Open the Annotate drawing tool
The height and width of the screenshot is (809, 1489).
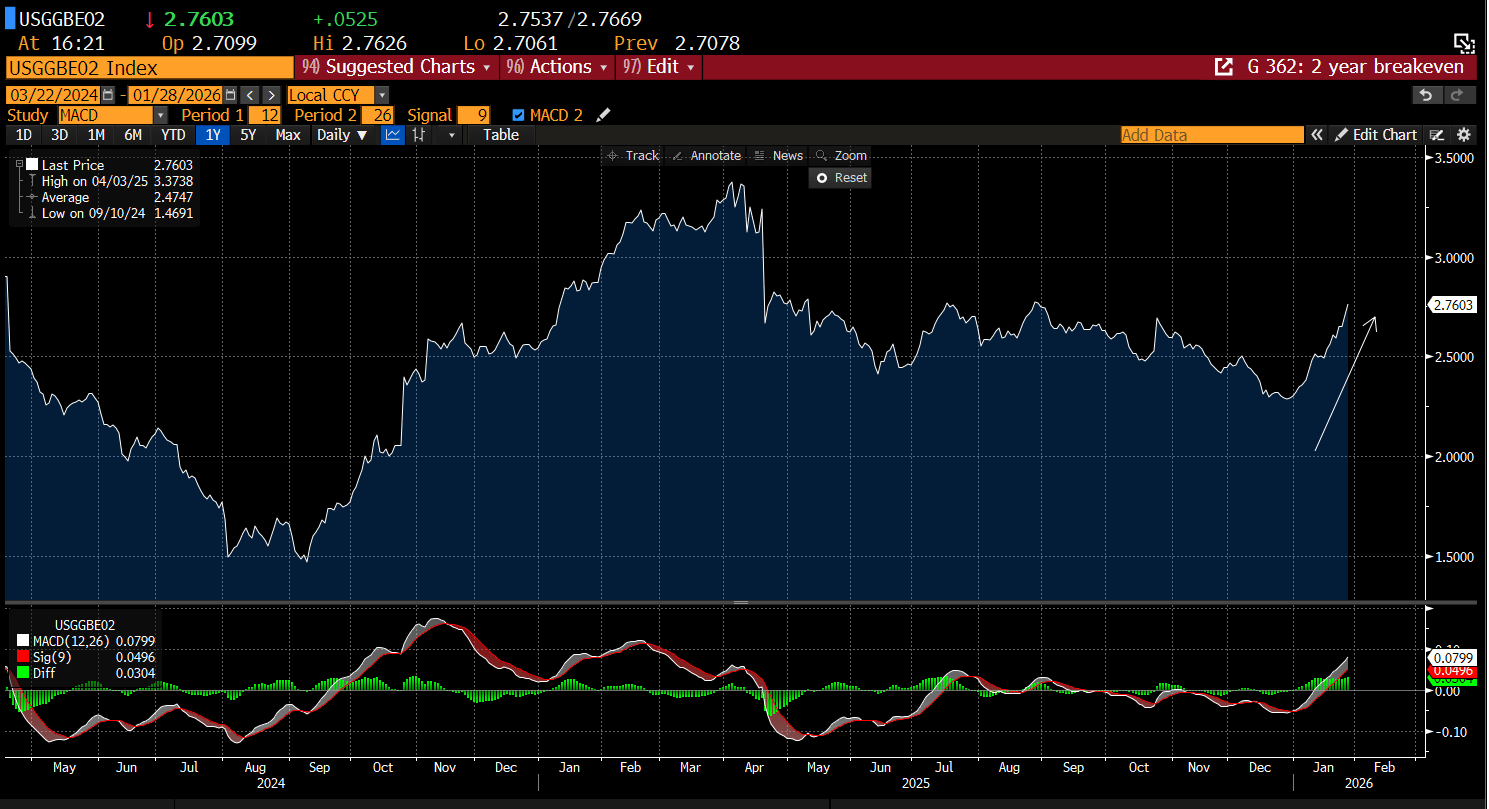[x=706, y=156]
